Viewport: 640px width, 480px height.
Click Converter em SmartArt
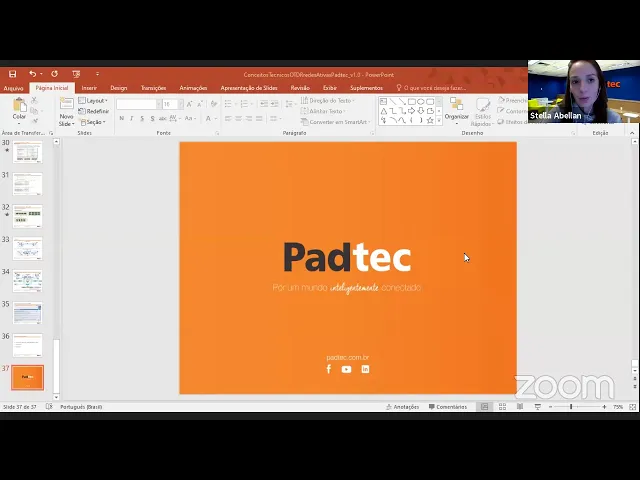(x=336, y=122)
